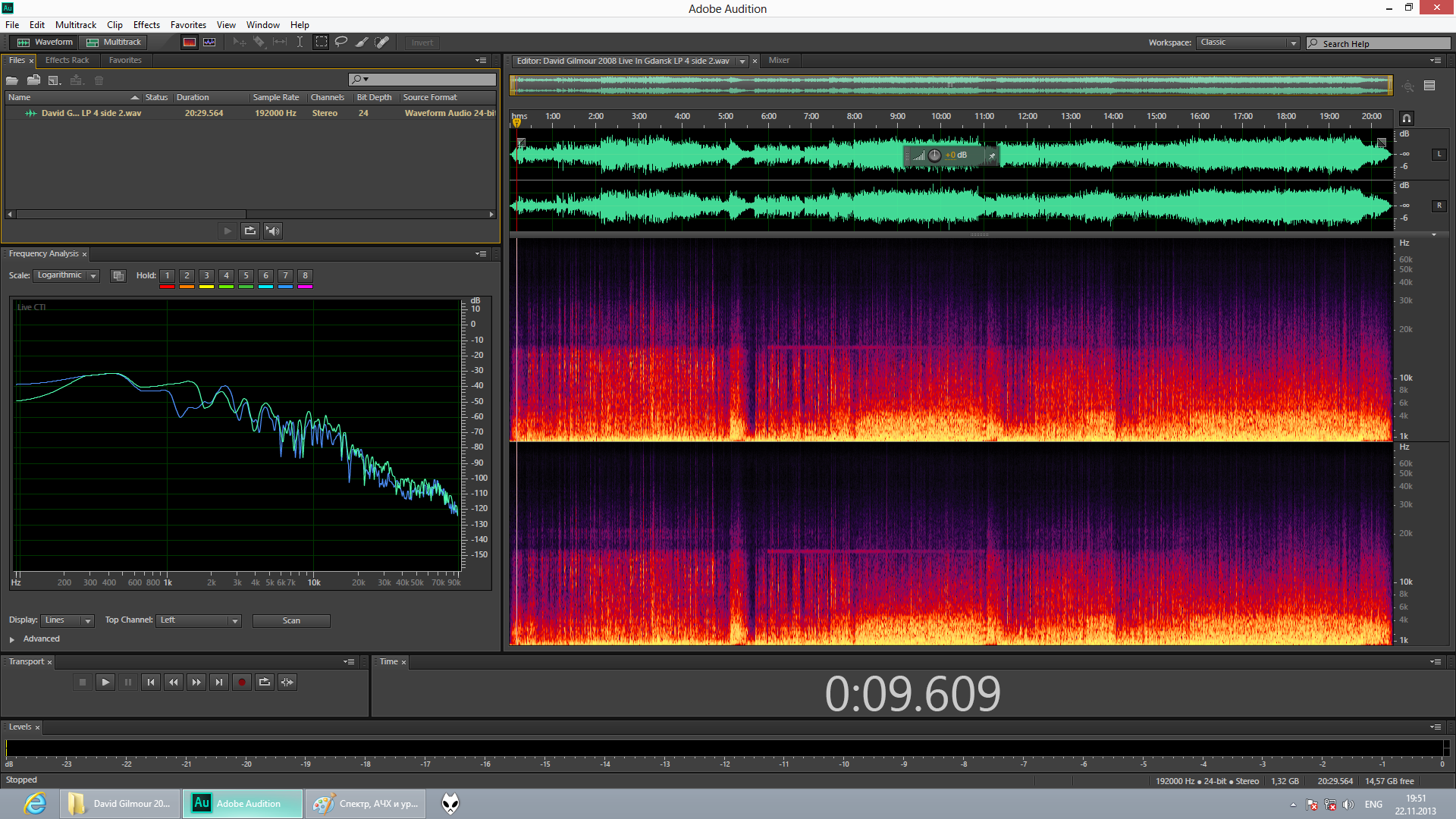Open the Frequency Analysis panel menu

[x=481, y=254]
